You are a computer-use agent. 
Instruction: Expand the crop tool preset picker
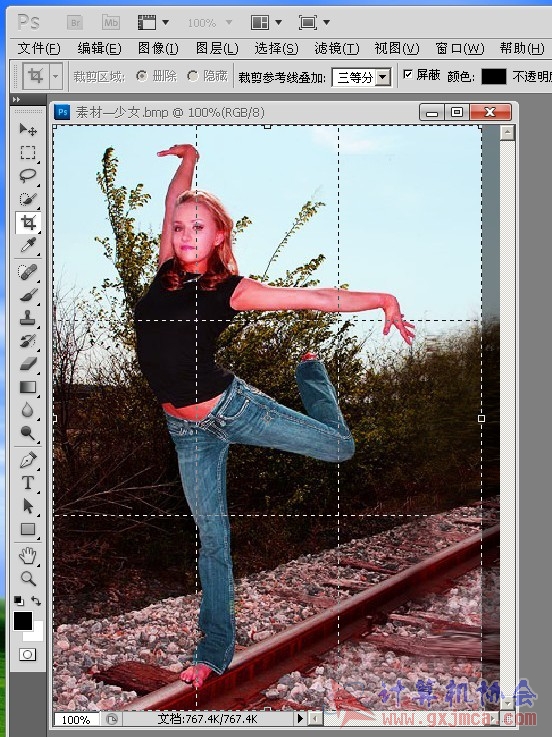click(55, 76)
